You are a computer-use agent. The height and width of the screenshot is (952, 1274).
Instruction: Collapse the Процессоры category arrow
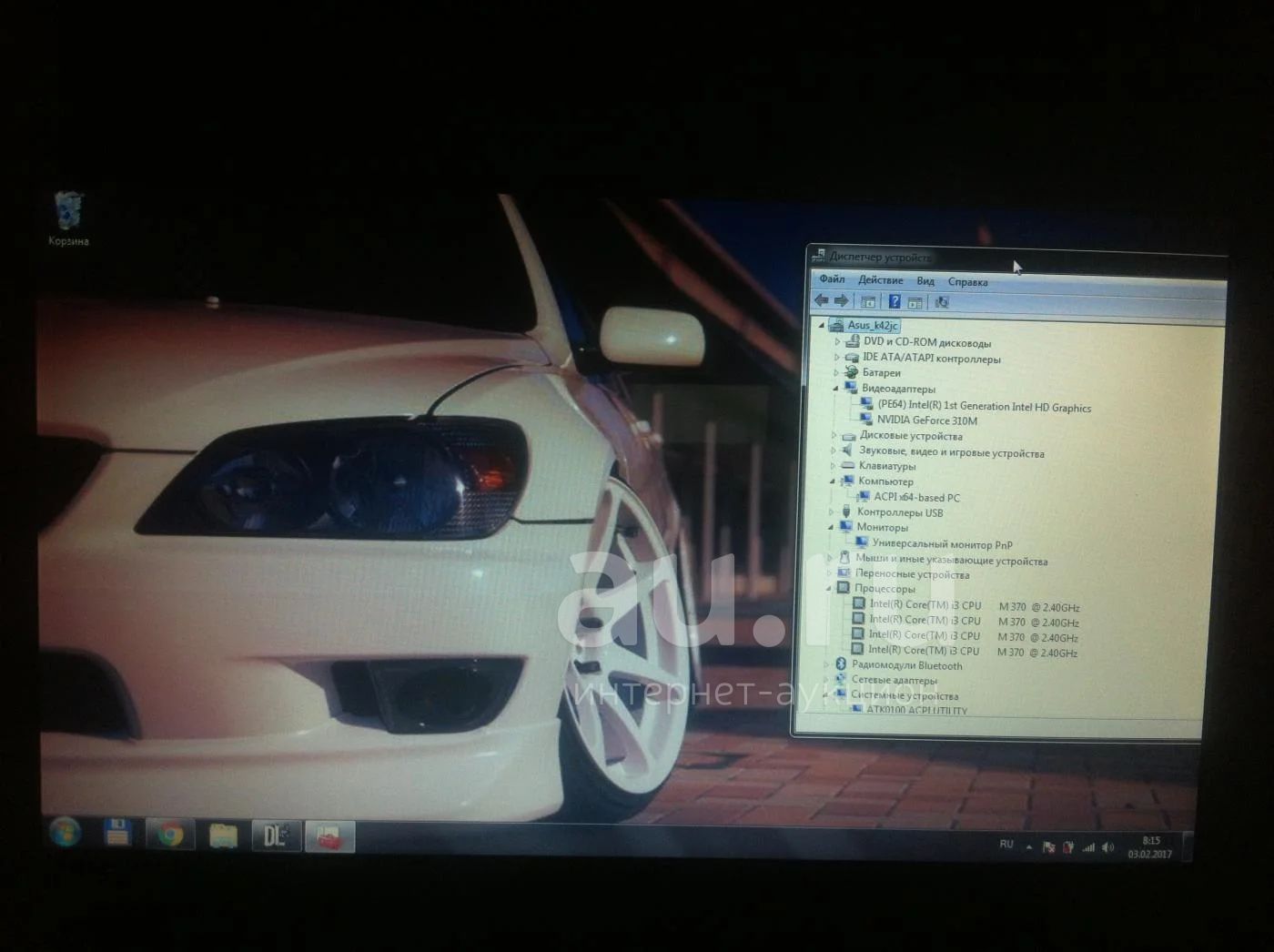click(829, 588)
